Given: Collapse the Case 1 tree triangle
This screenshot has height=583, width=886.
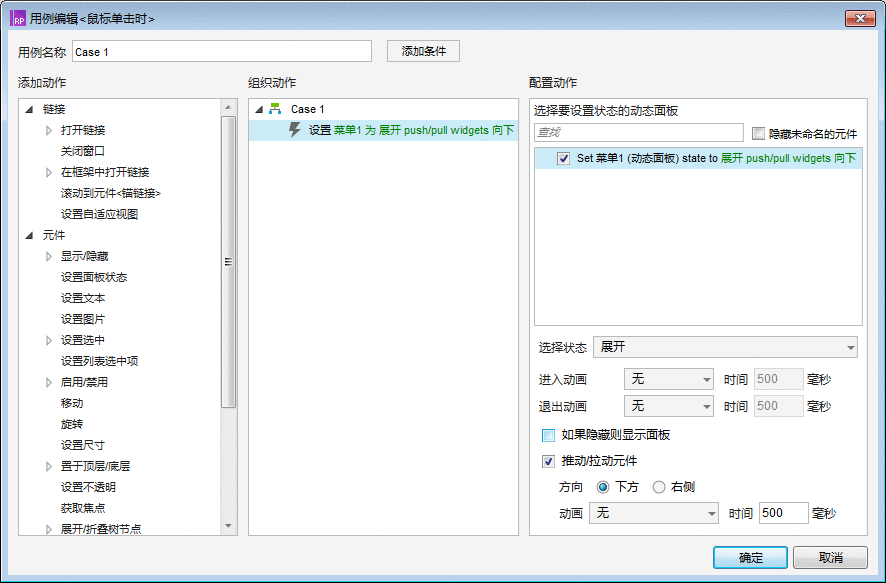Looking at the screenshot, I should [x=259, y=110].
